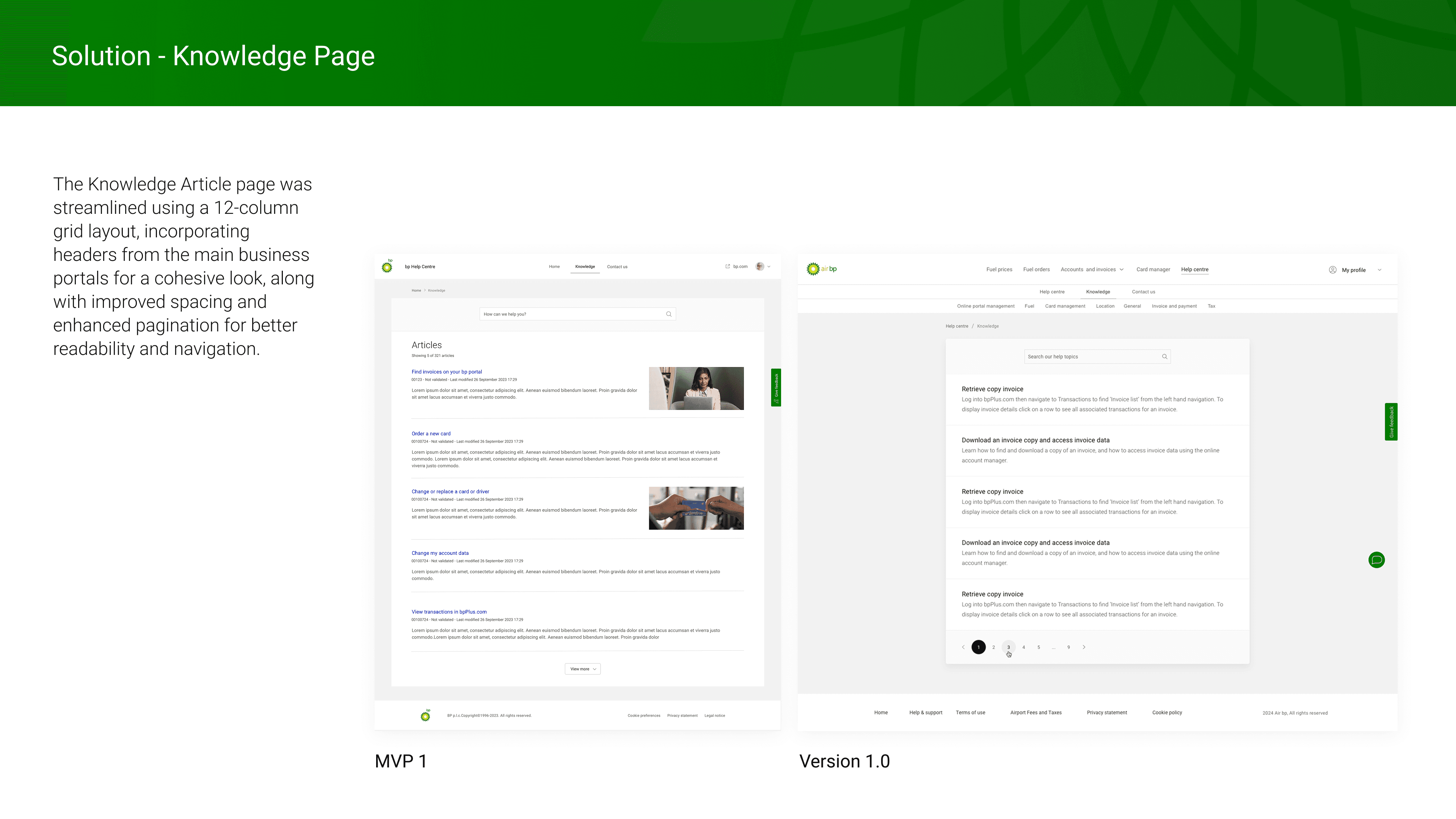Select the Card management category tab
Viewport: 1456px width, 819px height.
click(1065, 306)
